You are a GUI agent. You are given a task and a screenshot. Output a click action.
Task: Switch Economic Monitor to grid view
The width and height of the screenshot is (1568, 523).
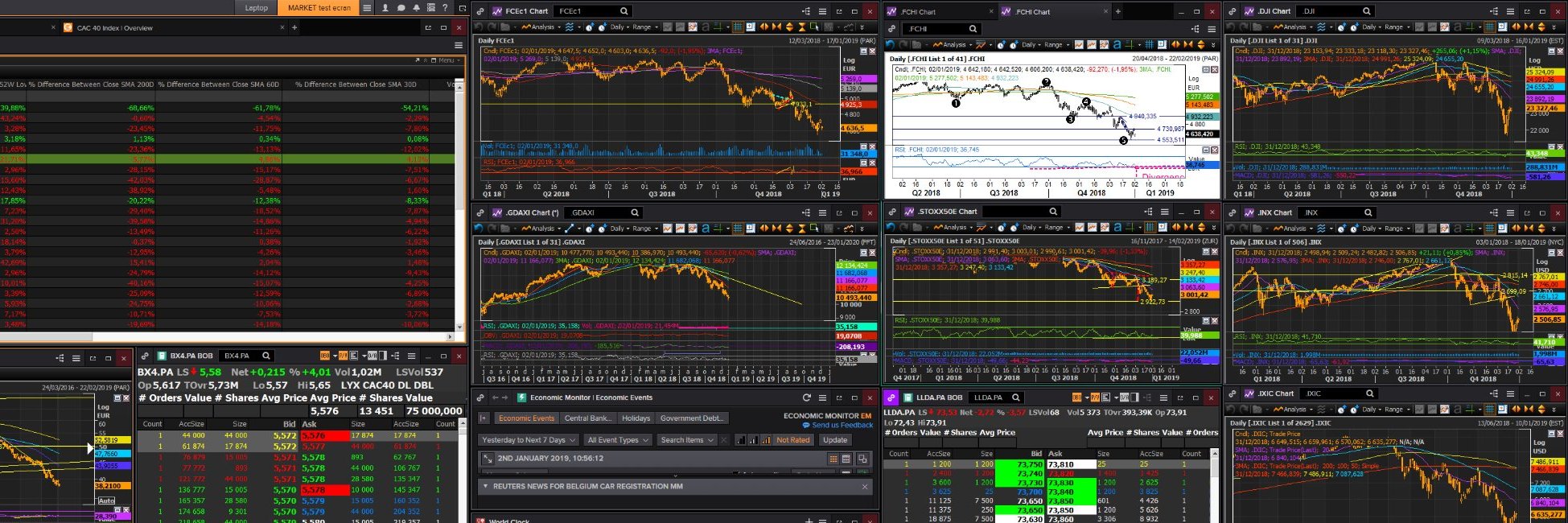[x=833, y=459]
